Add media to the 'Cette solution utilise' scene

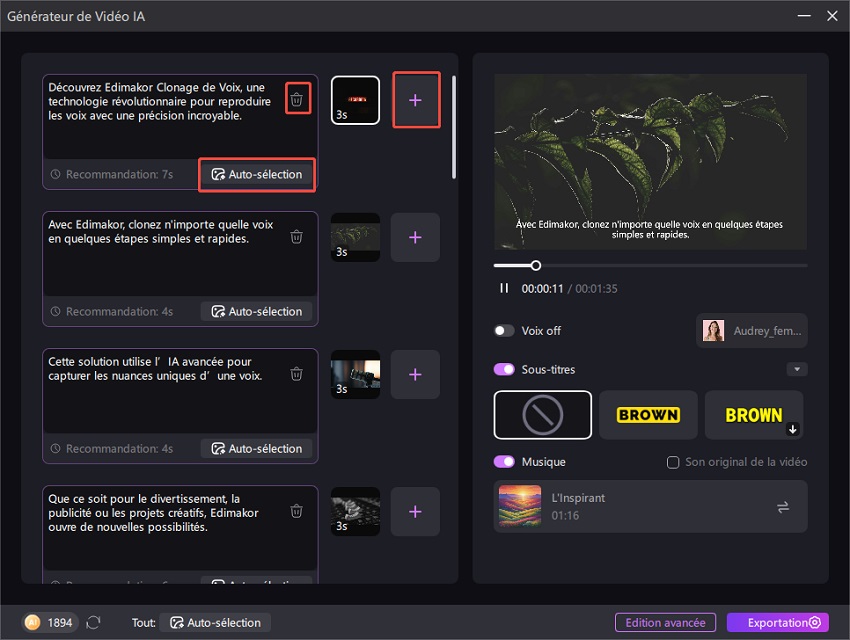click(x=415, y=374)
